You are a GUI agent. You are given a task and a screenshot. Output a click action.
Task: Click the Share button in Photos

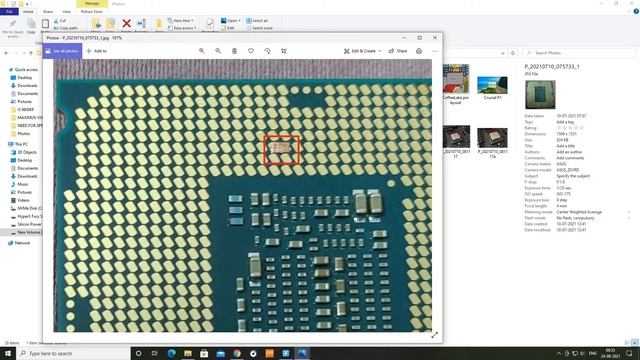pyautogui.click(x=398, y=51)
